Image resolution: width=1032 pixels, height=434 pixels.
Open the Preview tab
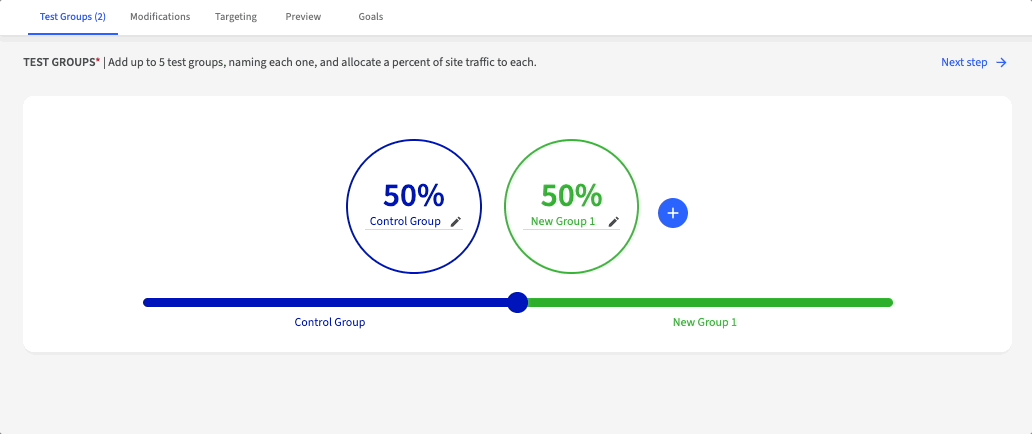coord(303,17)
